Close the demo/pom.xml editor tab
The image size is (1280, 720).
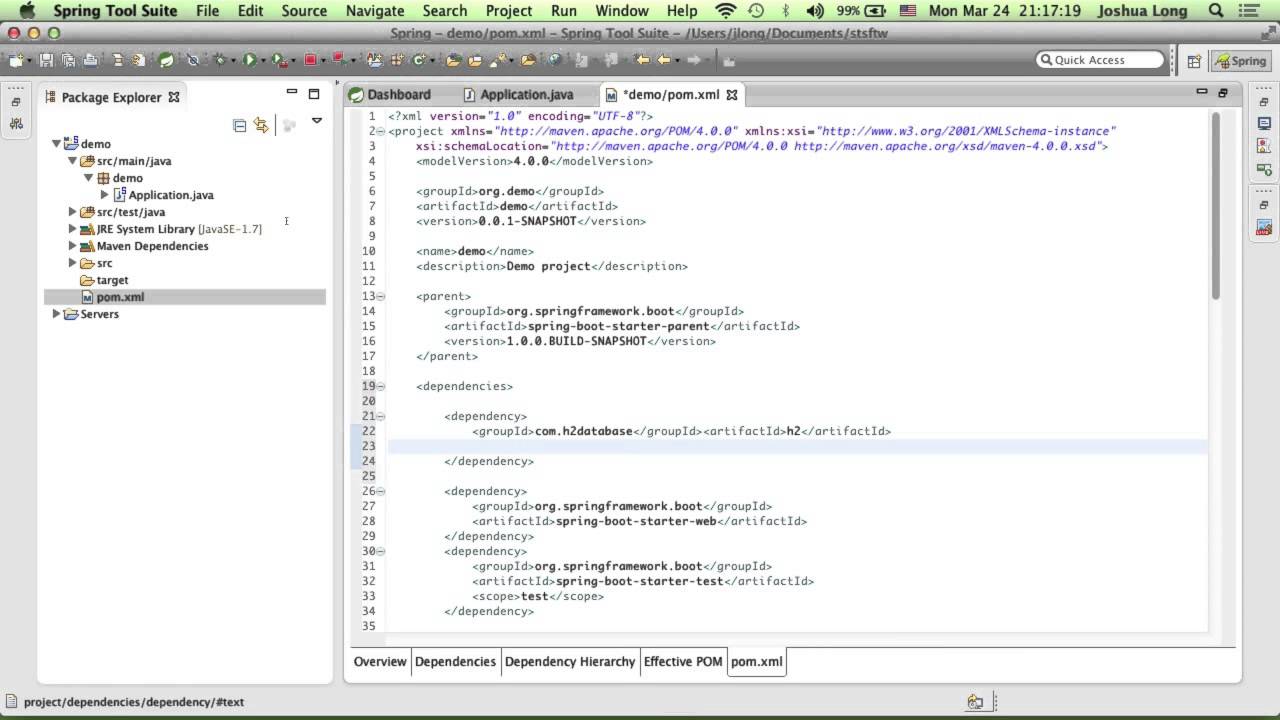[x=731, y=95]
